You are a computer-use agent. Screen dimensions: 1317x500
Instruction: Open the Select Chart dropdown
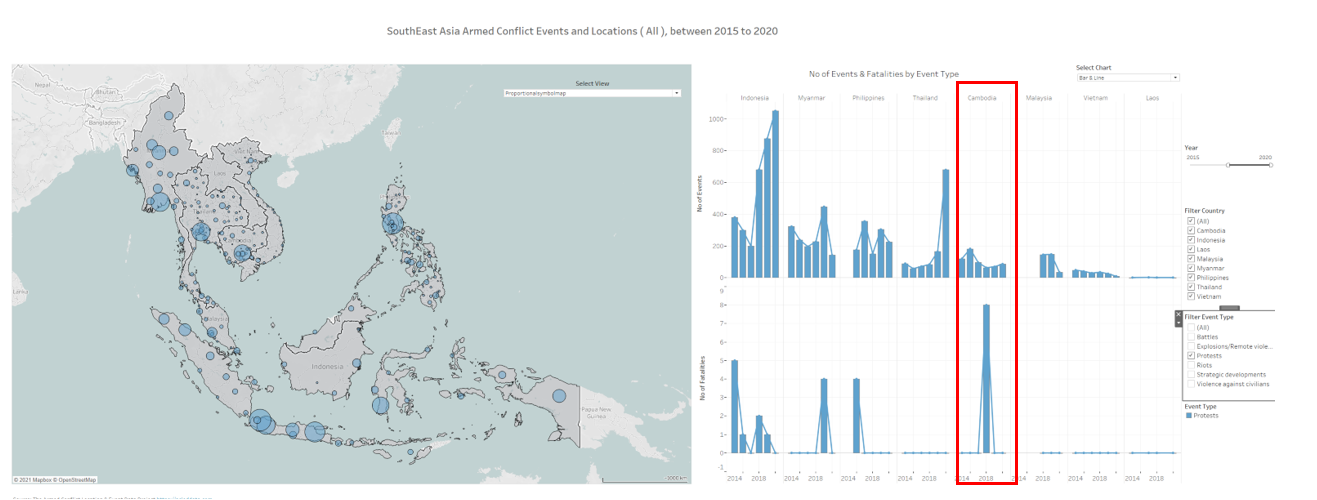click(1127, 77)
